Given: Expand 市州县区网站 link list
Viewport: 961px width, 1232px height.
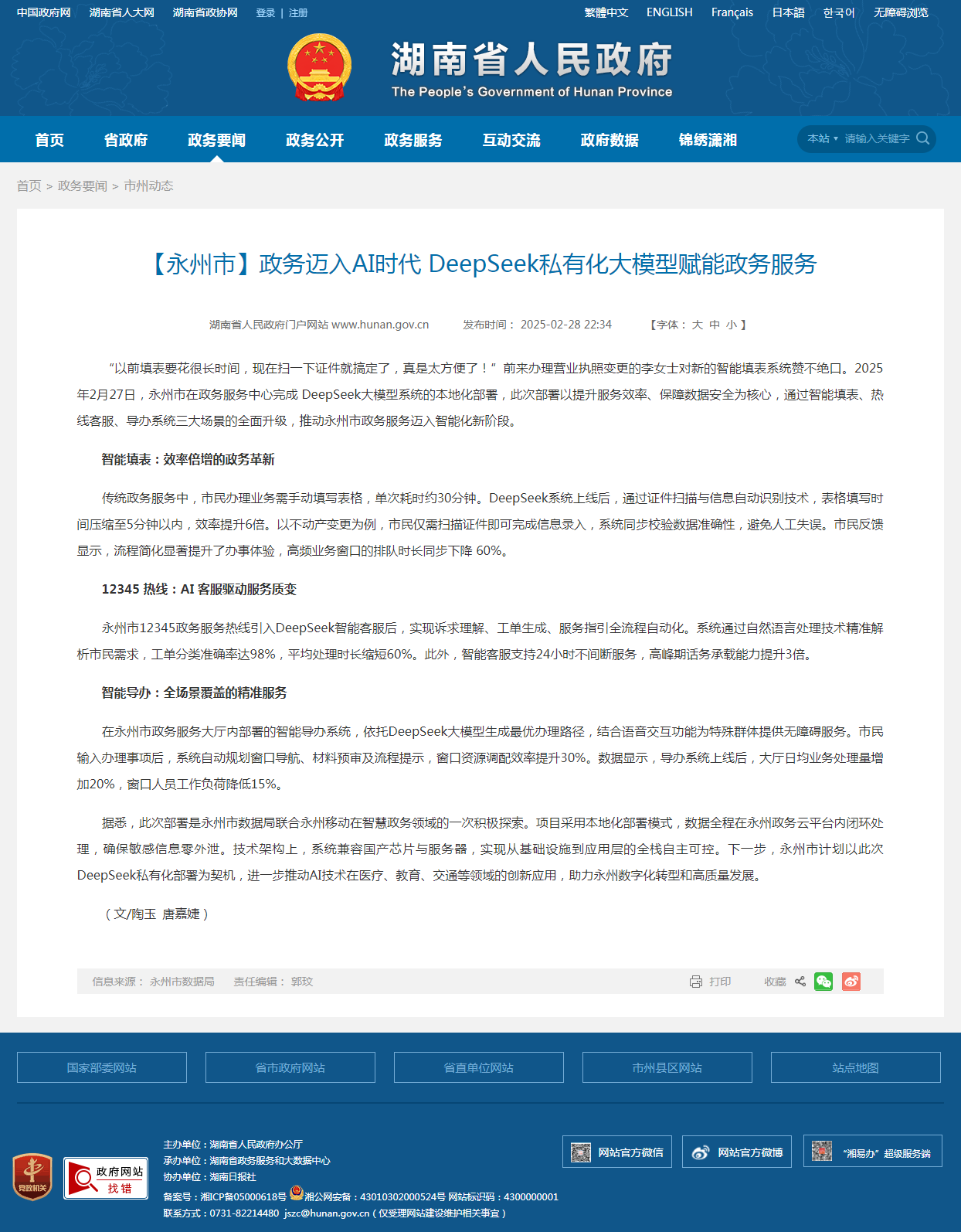Looking at the screenshot, I should [x=667, y=1067].
